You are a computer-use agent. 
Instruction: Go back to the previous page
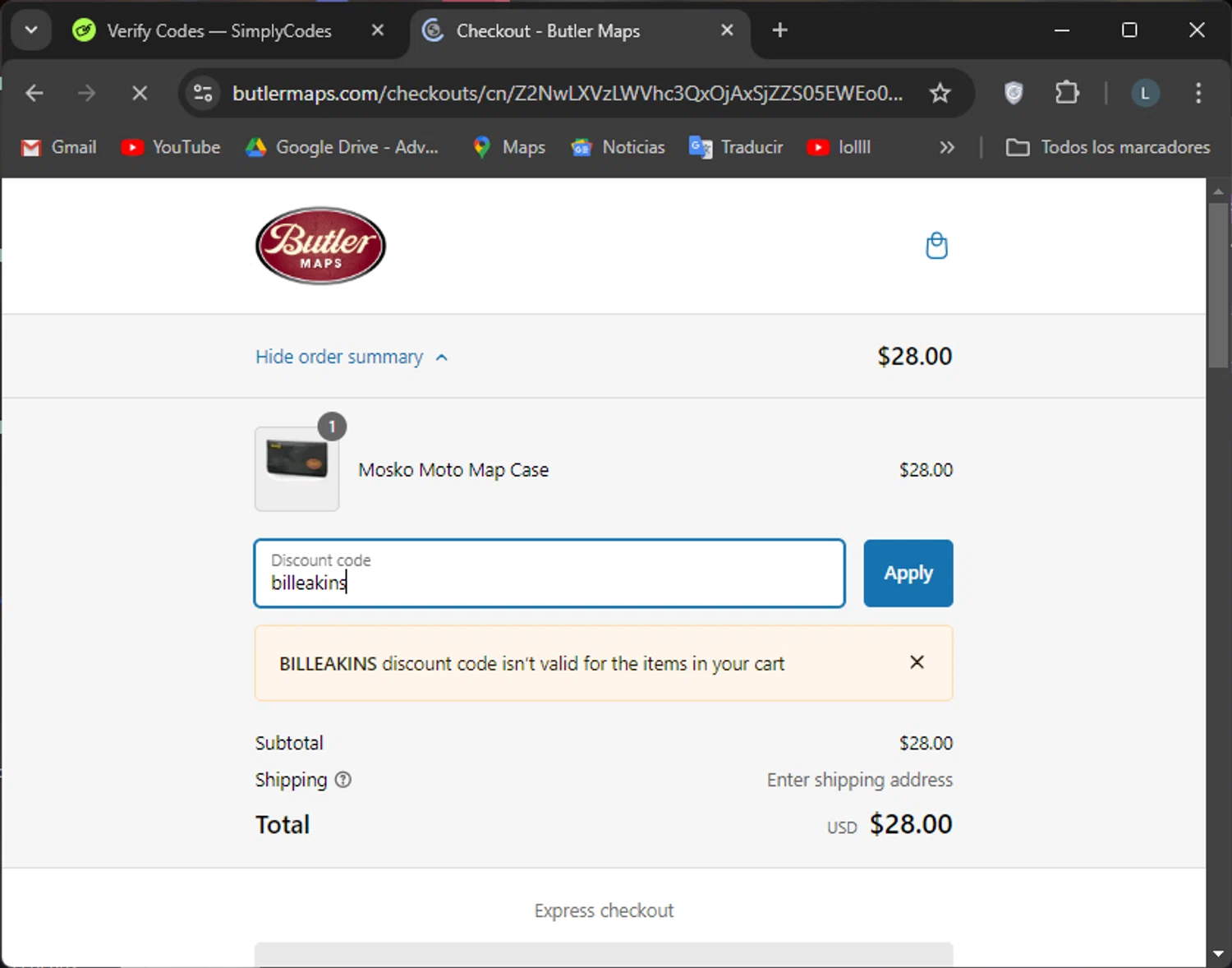click(x=34, y=93)
